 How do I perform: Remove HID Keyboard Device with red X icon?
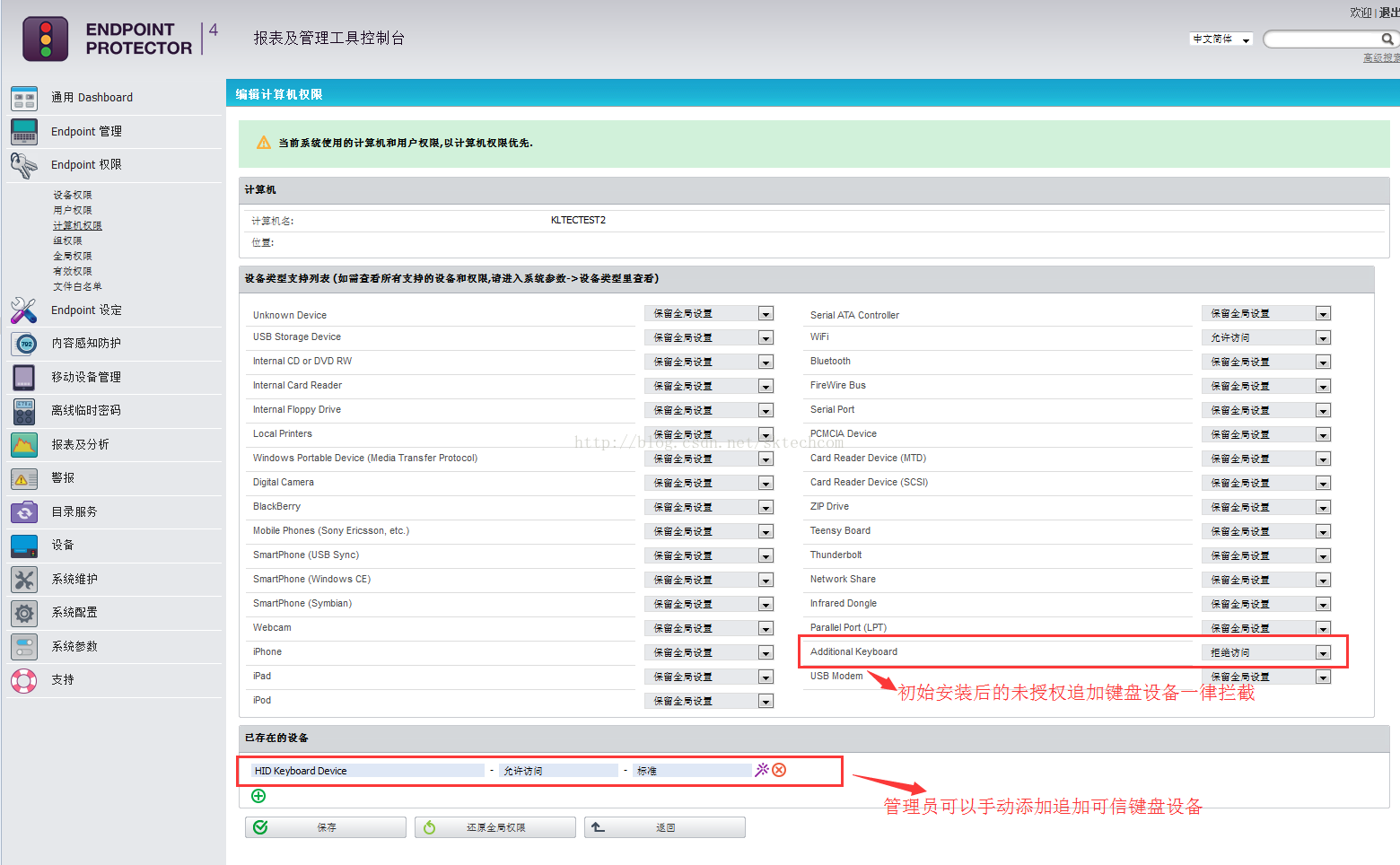click(x=779, y=770)
